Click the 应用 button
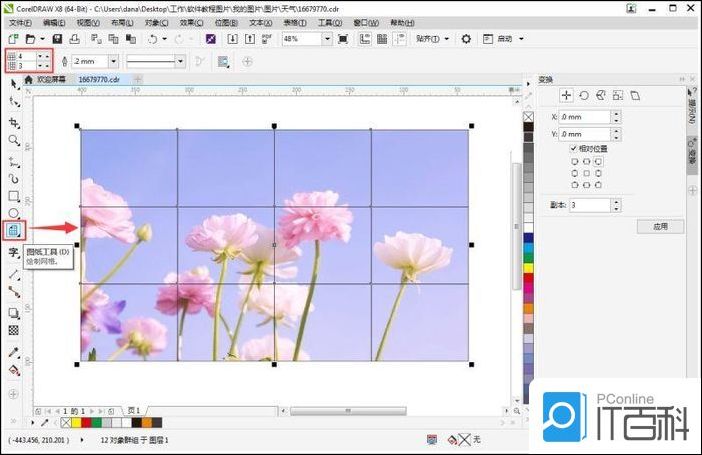This screenshot has height=455, width=702. 660,227
